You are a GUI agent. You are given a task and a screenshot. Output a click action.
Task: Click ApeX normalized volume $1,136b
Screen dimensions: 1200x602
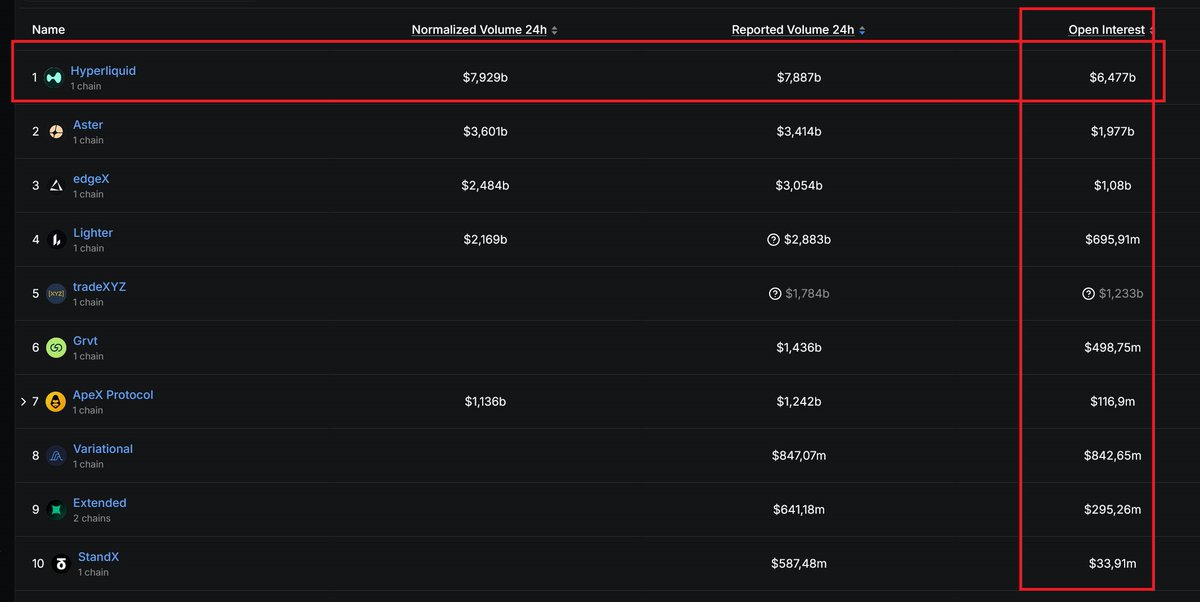pyautogui.click(x=485, y=401)
